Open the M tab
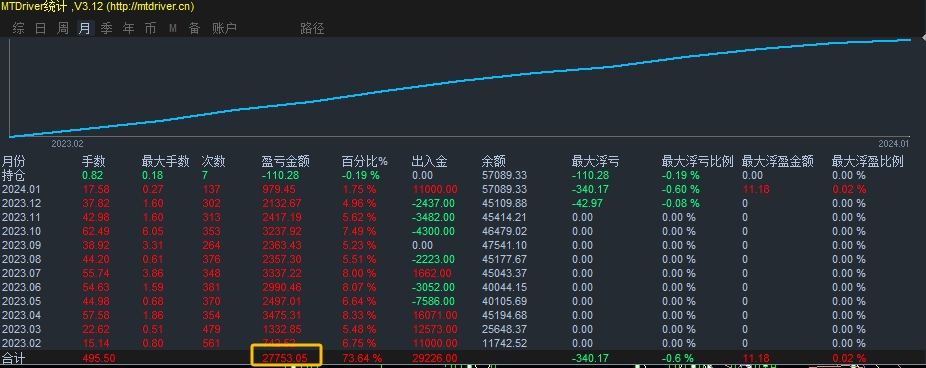926x368 pixels. pyautogui.click(x=173, y=28)
